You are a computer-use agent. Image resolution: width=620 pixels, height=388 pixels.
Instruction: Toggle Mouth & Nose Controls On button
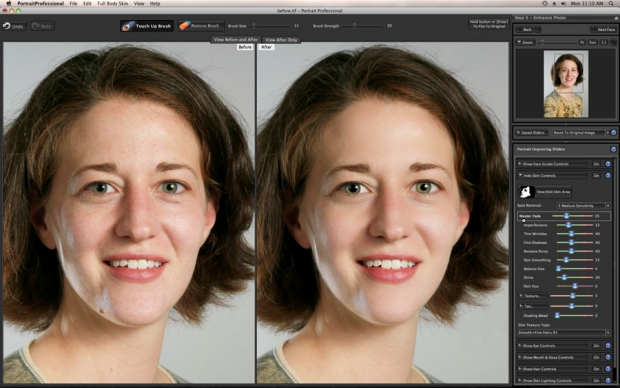[x=596, y=357]
